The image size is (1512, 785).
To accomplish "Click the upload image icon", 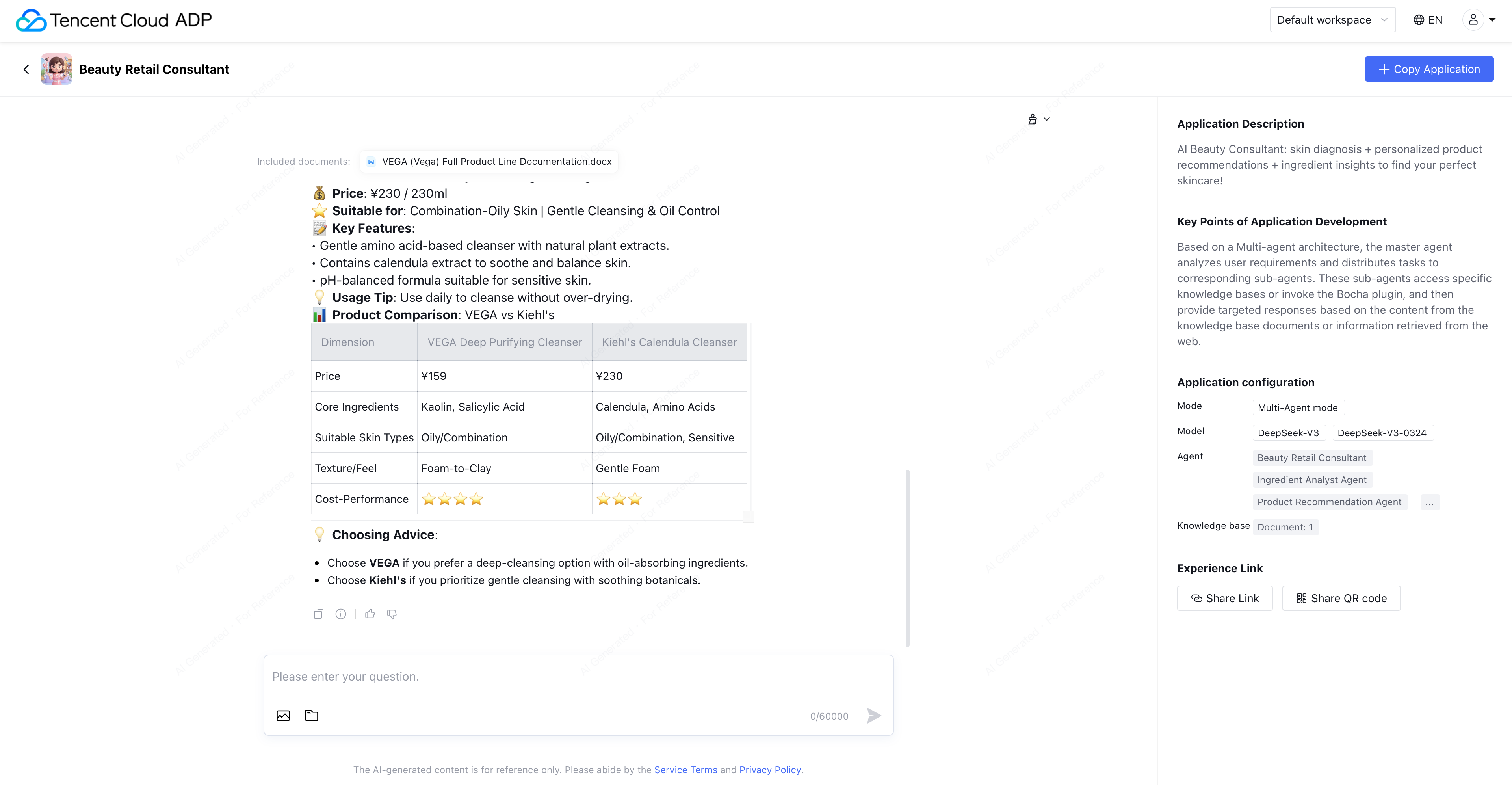I will 283,715.
